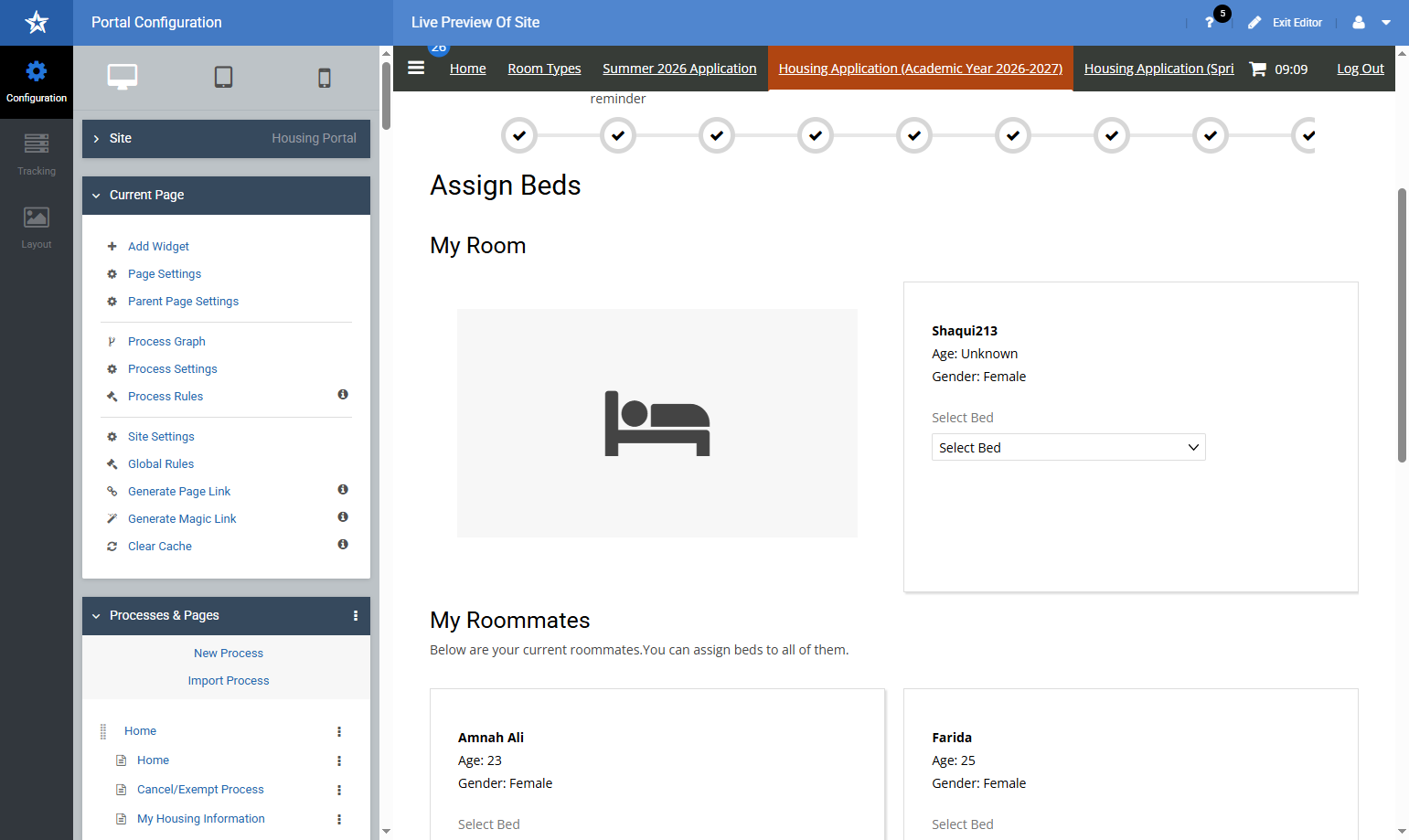Switch to mobile phone preview icon

pyautogui.click(x=325, y=78)
